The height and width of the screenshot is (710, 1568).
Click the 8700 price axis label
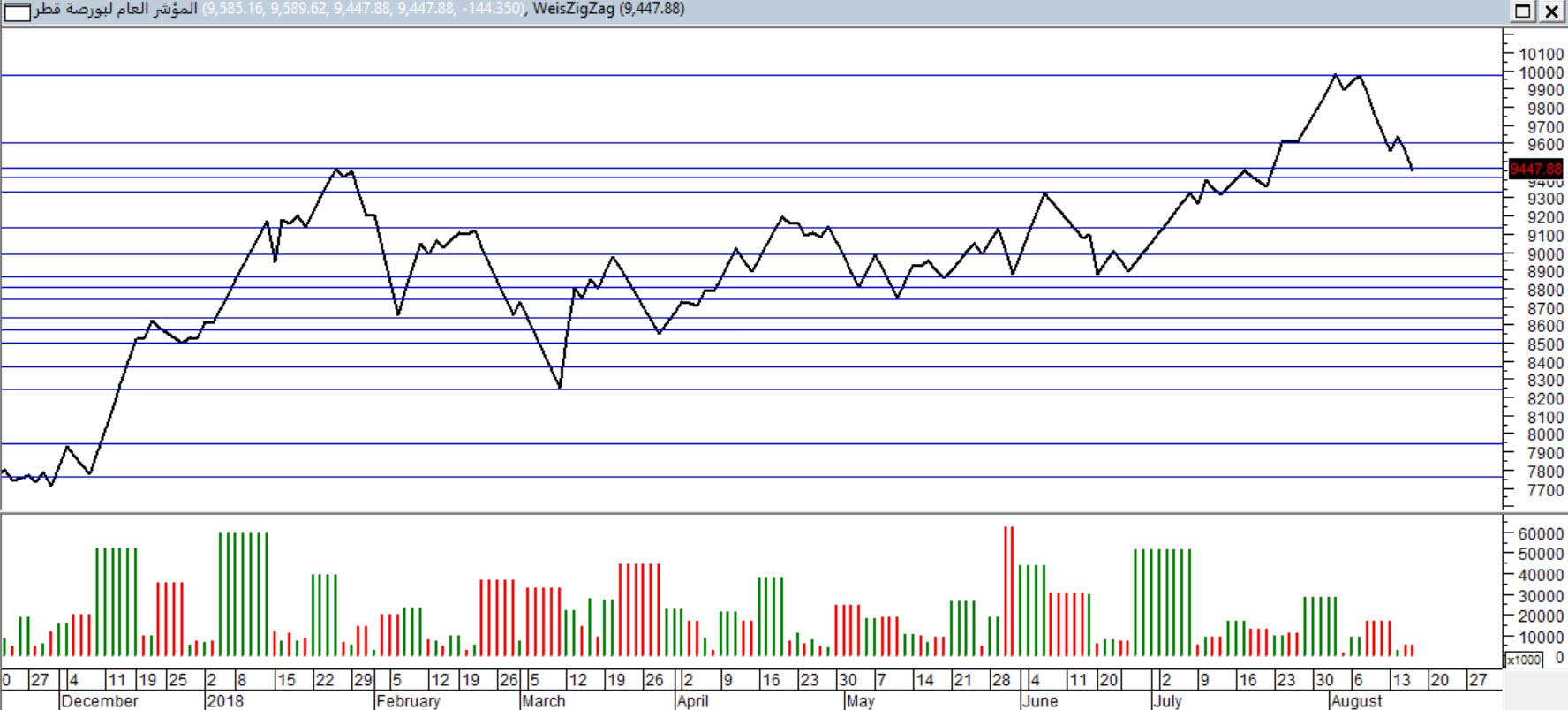click(x=1545, y=308)
